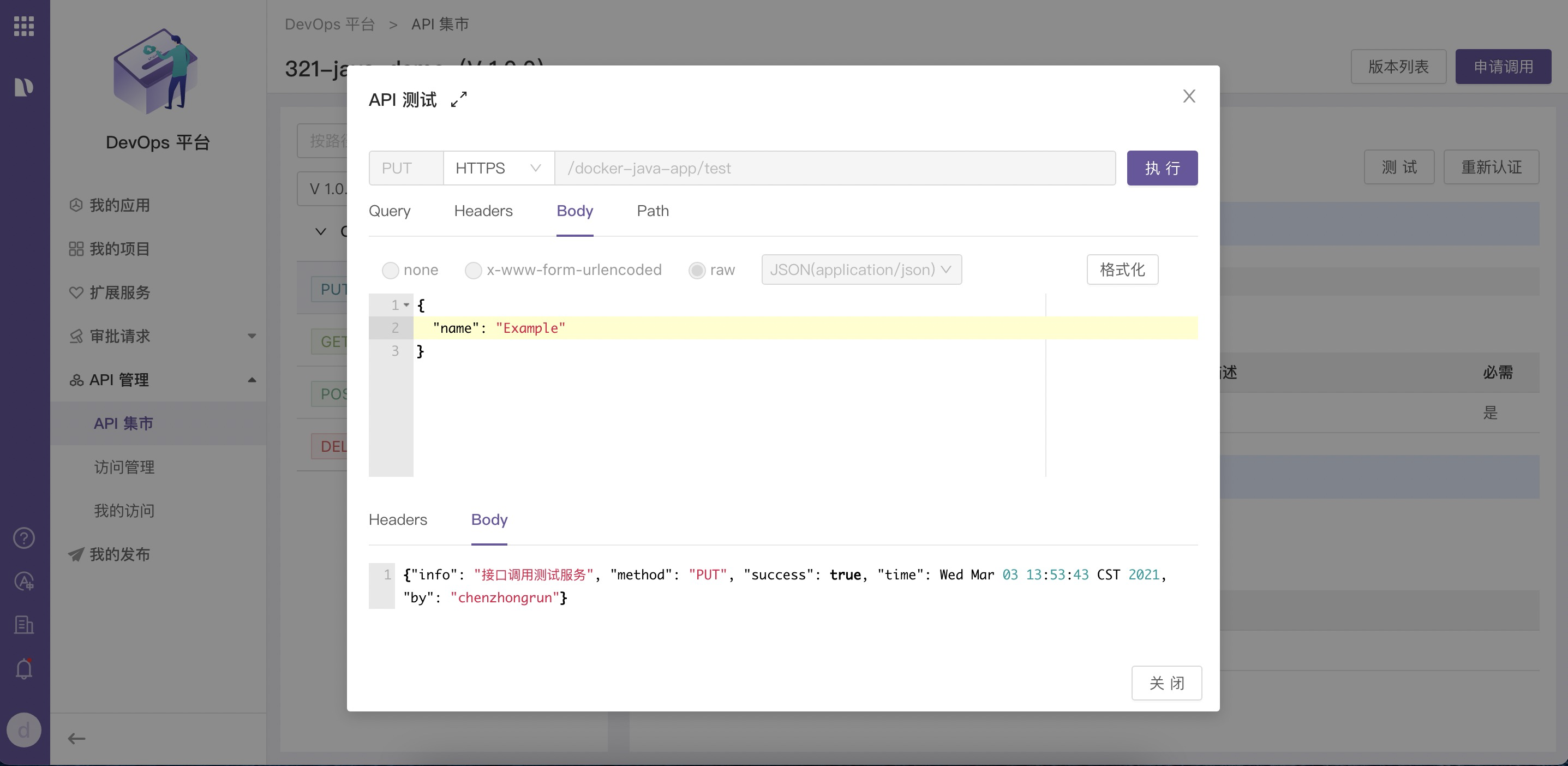Viewport: 1568px width, 766px height.
Task: Switch to the Path parameters tab
Action: 653,211
